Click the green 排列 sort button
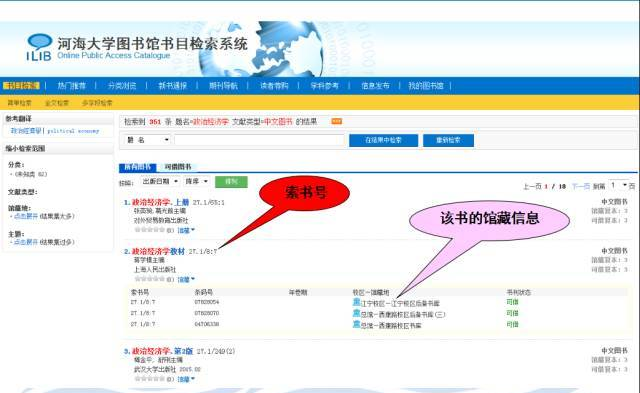 [231, 182]
